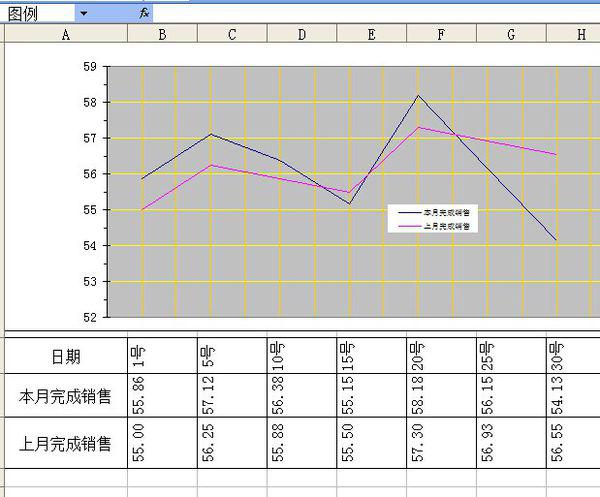The width and height of the screenshot is (600, 497).
Task: Open the Name Box dropdown arrow
Action: click(83, 13)
